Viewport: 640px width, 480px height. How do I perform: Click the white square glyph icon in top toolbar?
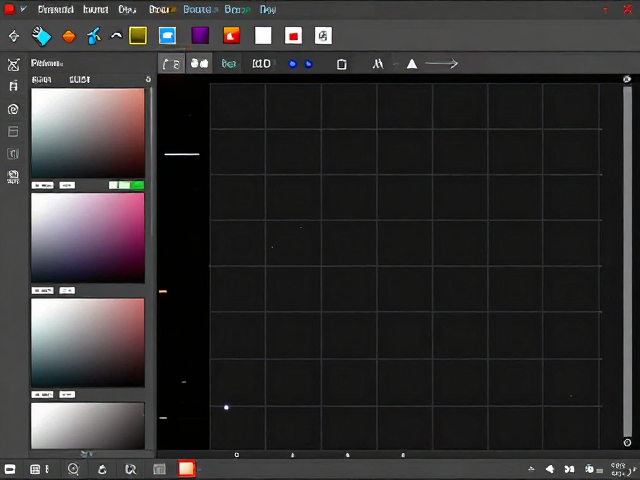tap(323, 36)
